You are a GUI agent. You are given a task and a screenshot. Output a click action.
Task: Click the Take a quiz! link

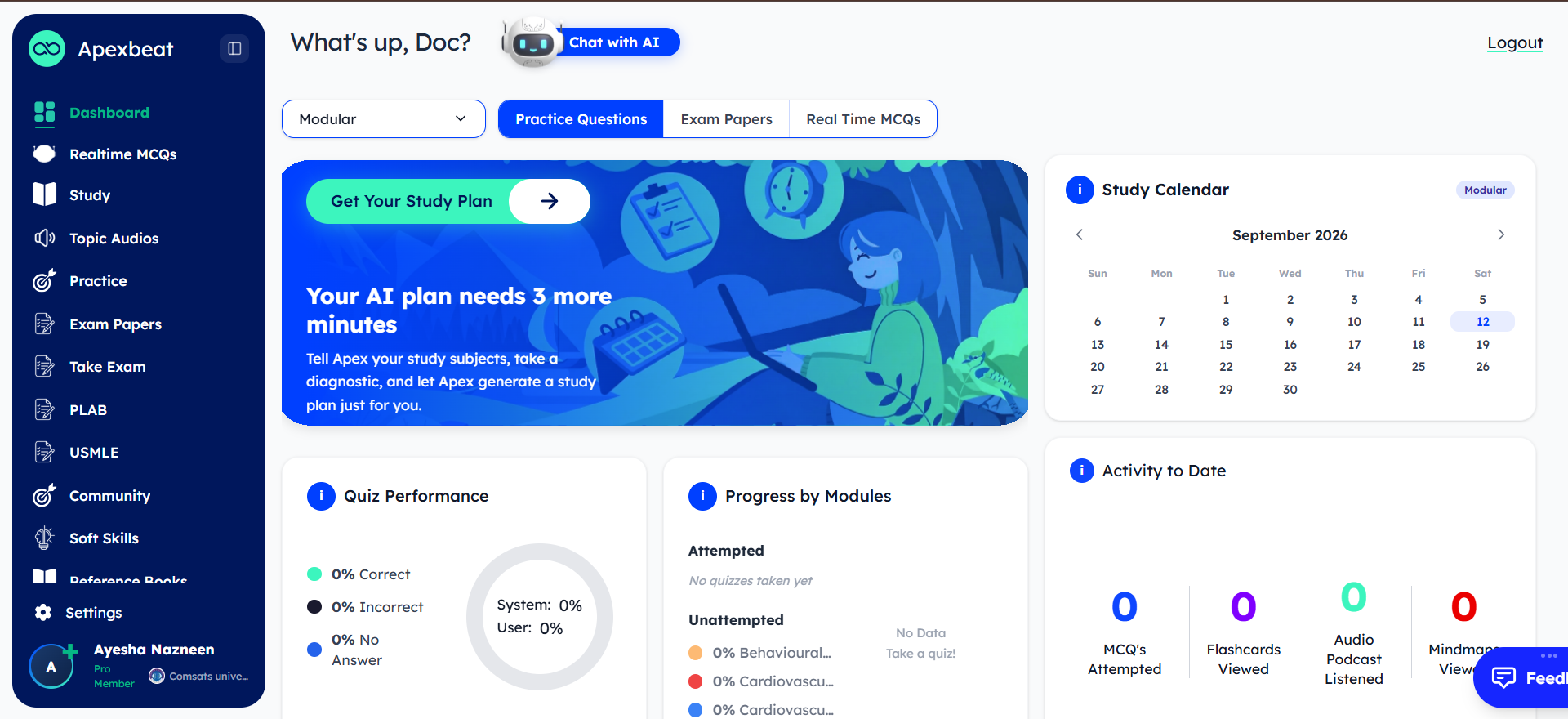[920, 654]
